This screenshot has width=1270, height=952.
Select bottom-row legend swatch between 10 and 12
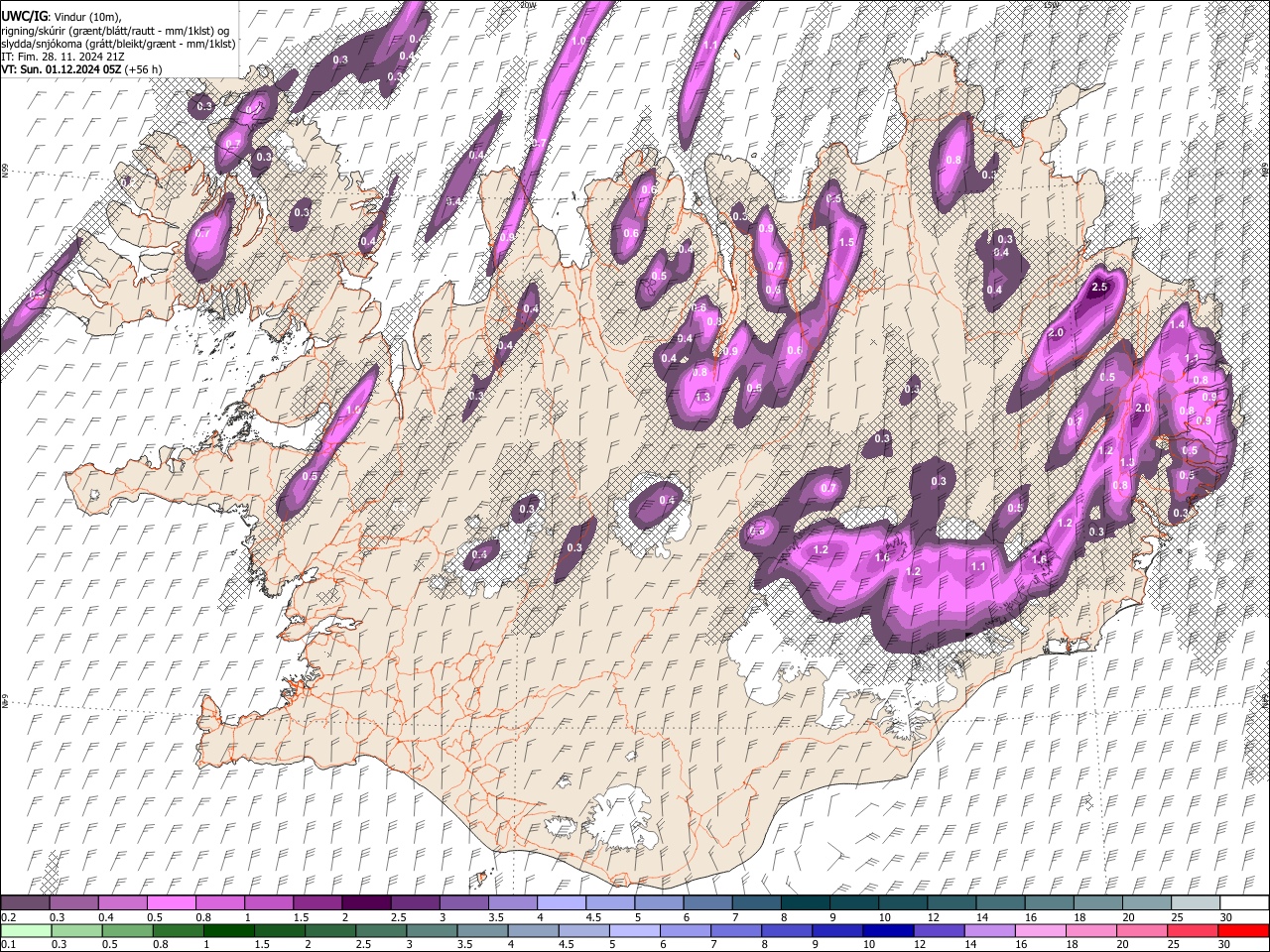888,930
